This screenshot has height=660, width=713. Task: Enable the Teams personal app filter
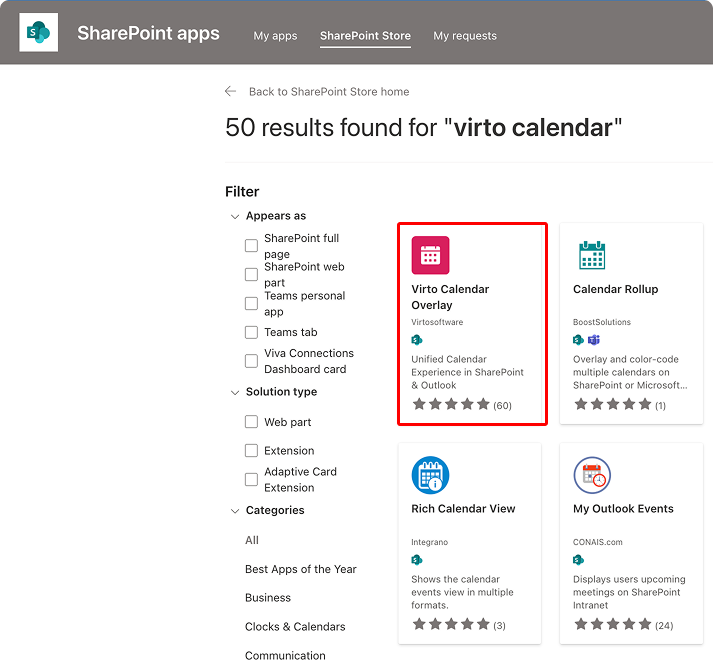(251, 303)
